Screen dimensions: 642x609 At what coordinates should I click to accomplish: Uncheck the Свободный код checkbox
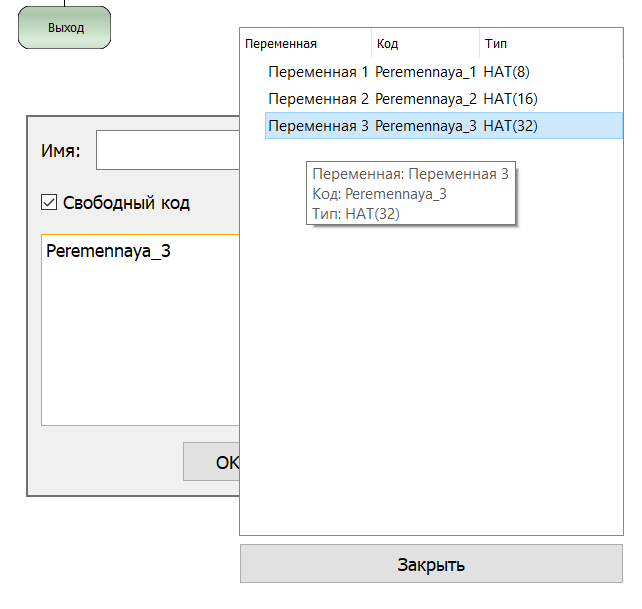coord(49,203)
